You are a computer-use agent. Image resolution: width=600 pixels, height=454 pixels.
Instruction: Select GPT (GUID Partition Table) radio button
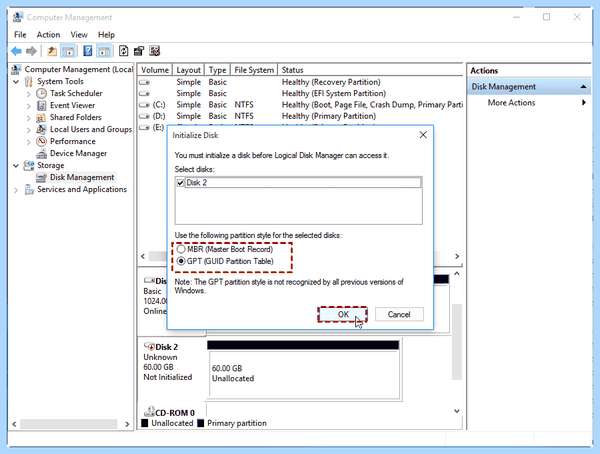[181, 261]
